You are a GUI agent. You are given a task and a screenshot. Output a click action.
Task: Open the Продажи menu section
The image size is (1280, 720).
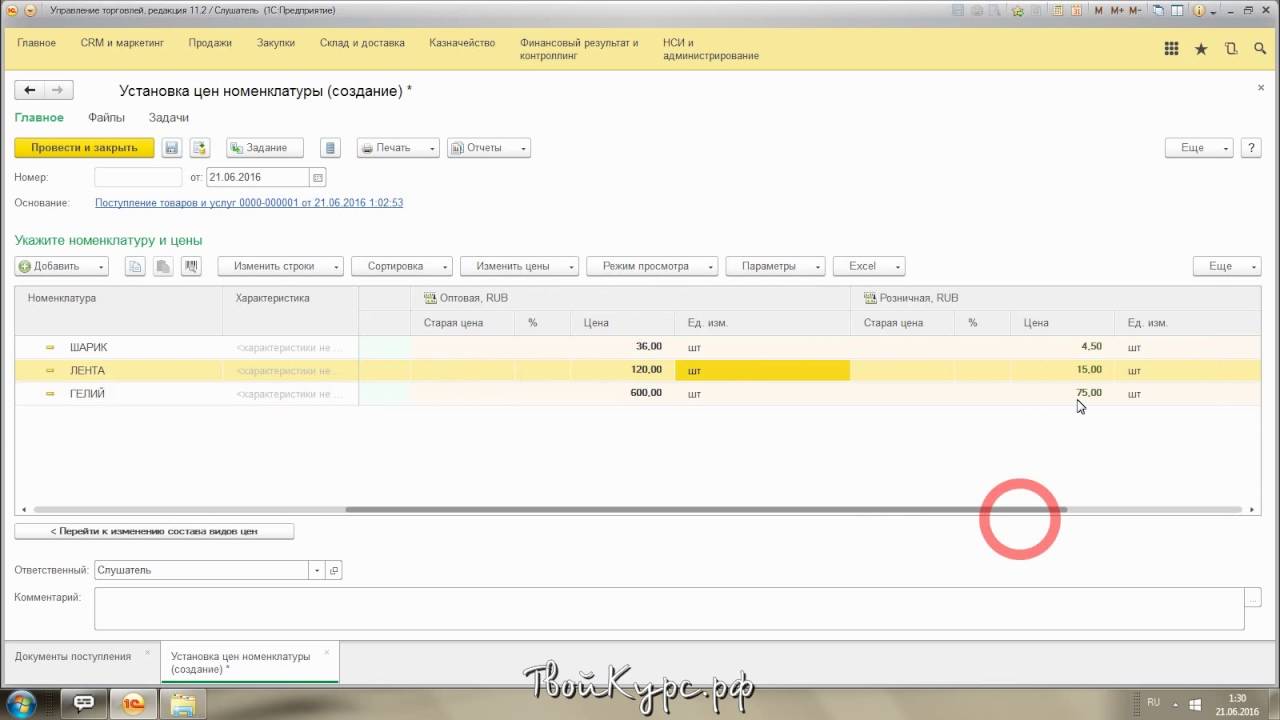pos(210,43)
